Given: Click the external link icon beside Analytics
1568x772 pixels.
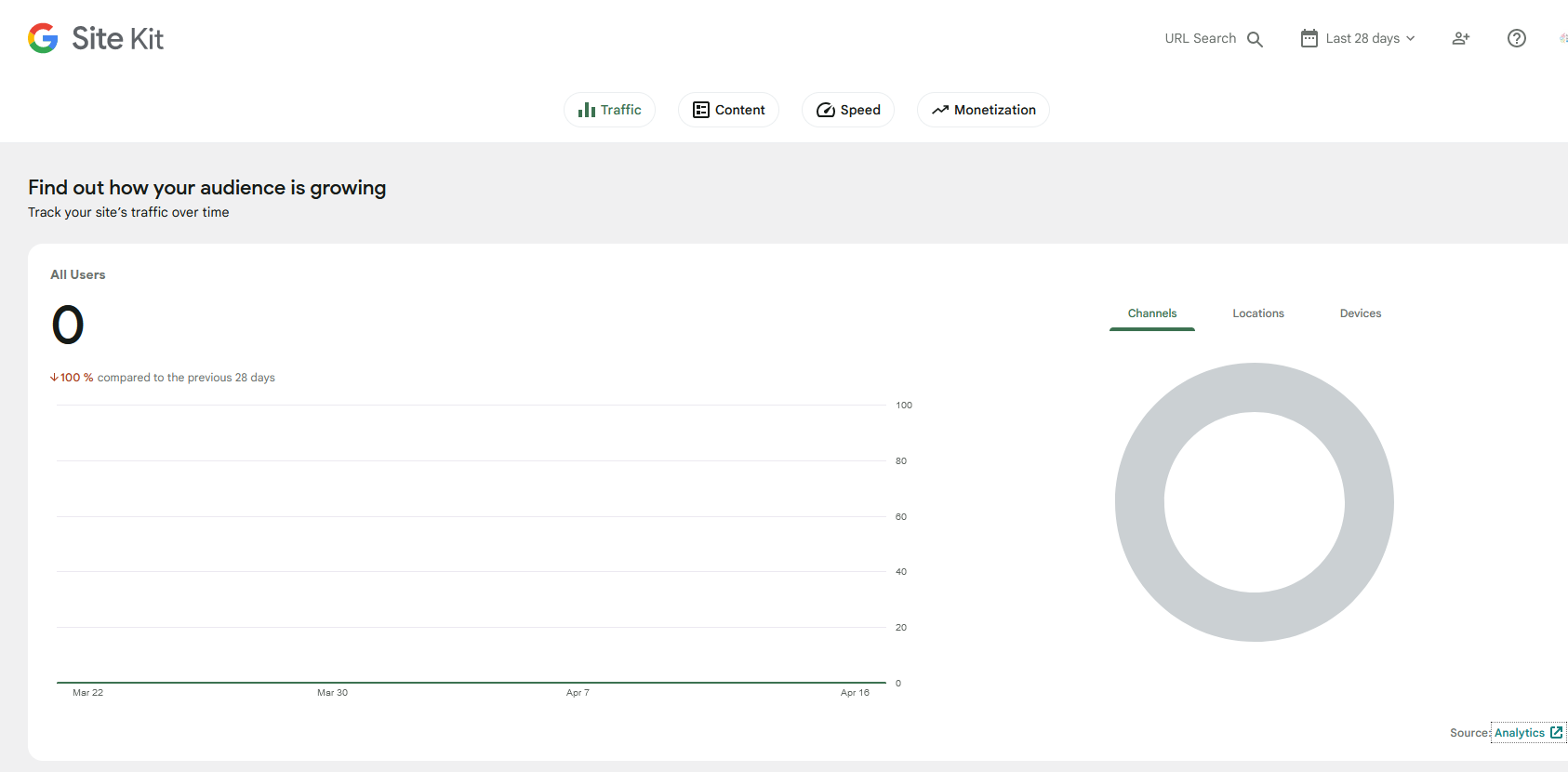Looking at the screenshot, I should (1557, 733).
